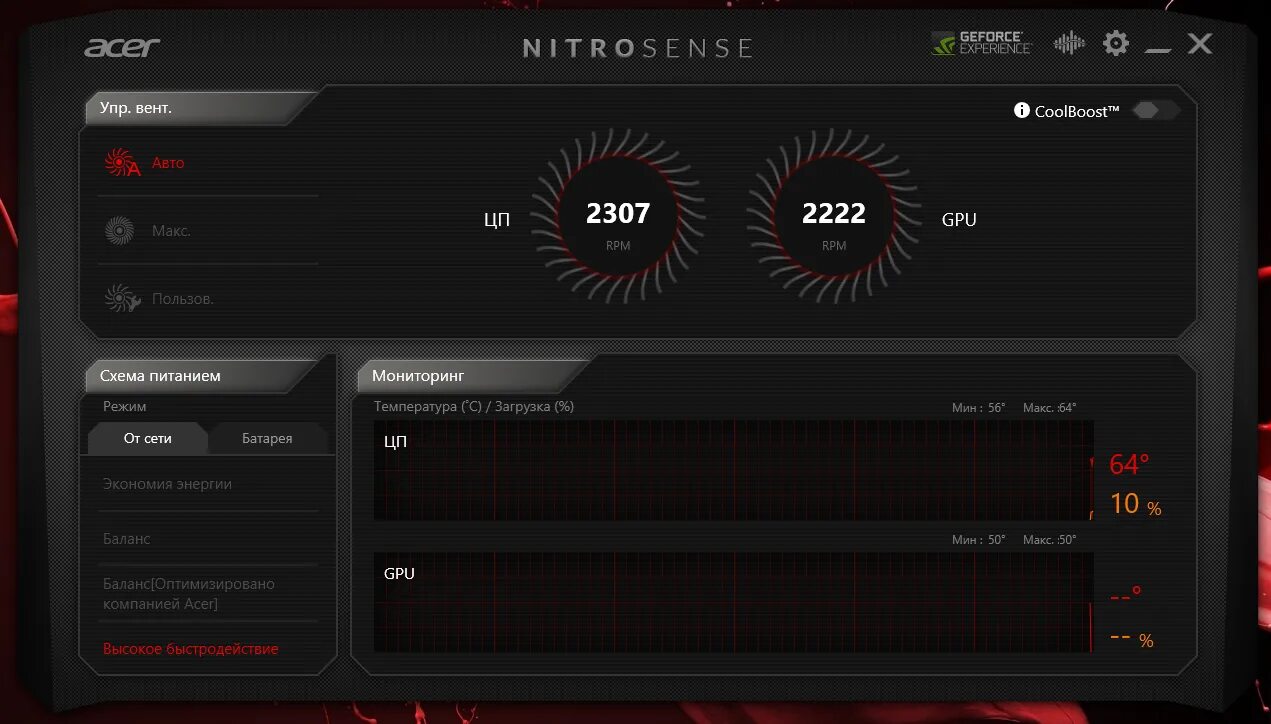This screenshot has width=1271, height=724.
Task: Open NitroSense settings gear
Action: pos(1116,43)
